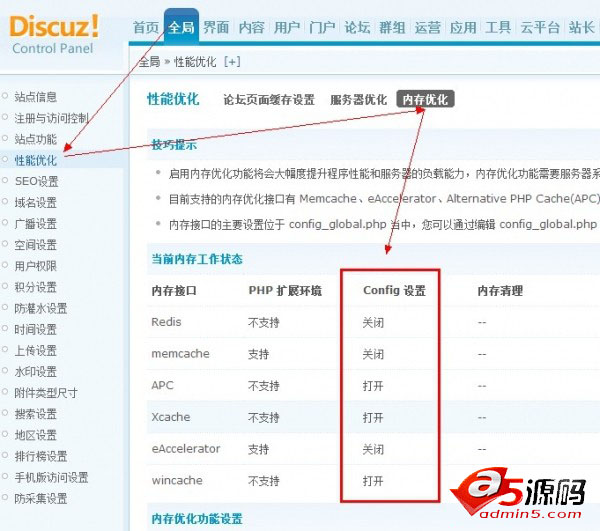Screen dimensions: 600x531
Task: Select the eAccelerator row label
Action: tap(186, 449)
